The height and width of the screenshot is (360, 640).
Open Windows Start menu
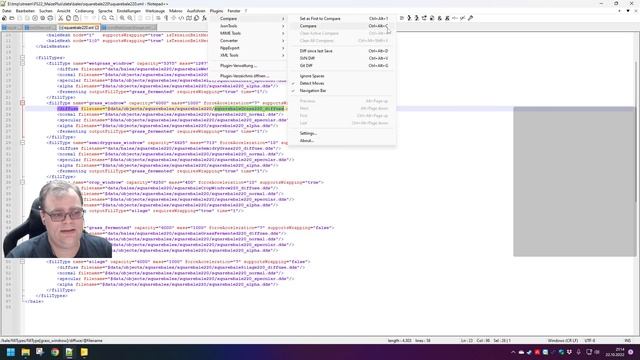[x=11, y=352]
